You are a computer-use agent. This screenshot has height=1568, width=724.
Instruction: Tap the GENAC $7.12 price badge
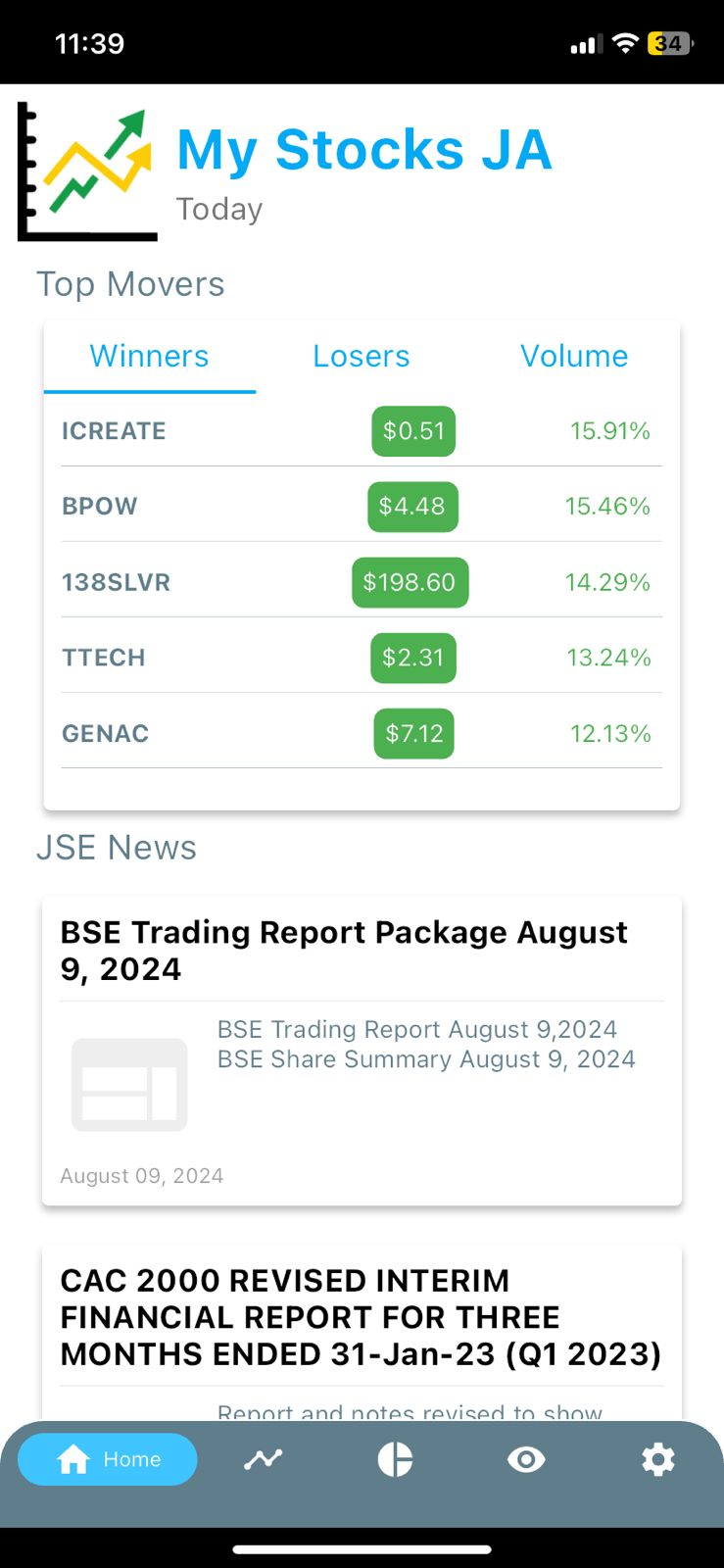(x=413, y=733)
